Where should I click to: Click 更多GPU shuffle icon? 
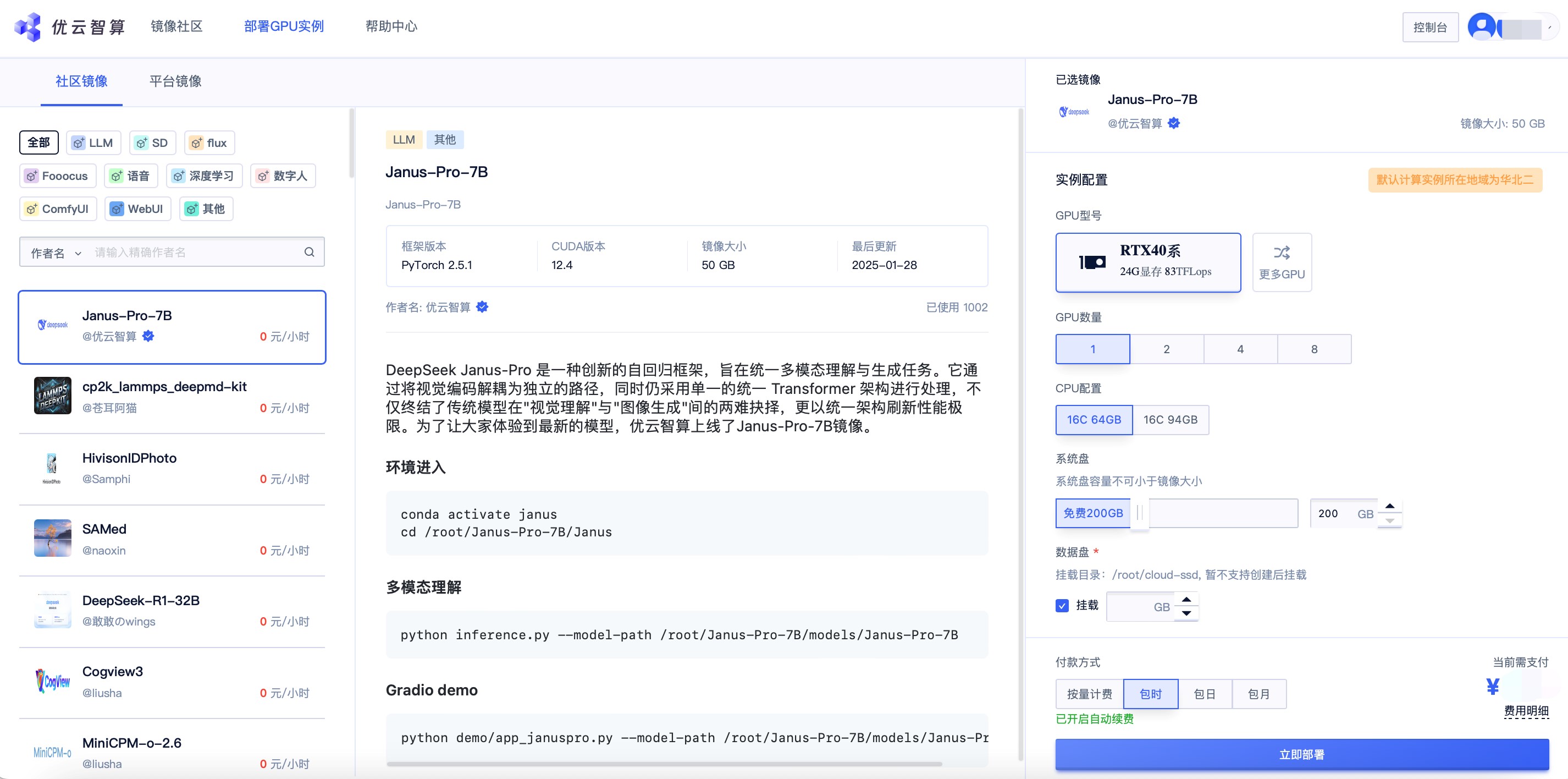click(x=1282, y=253)
